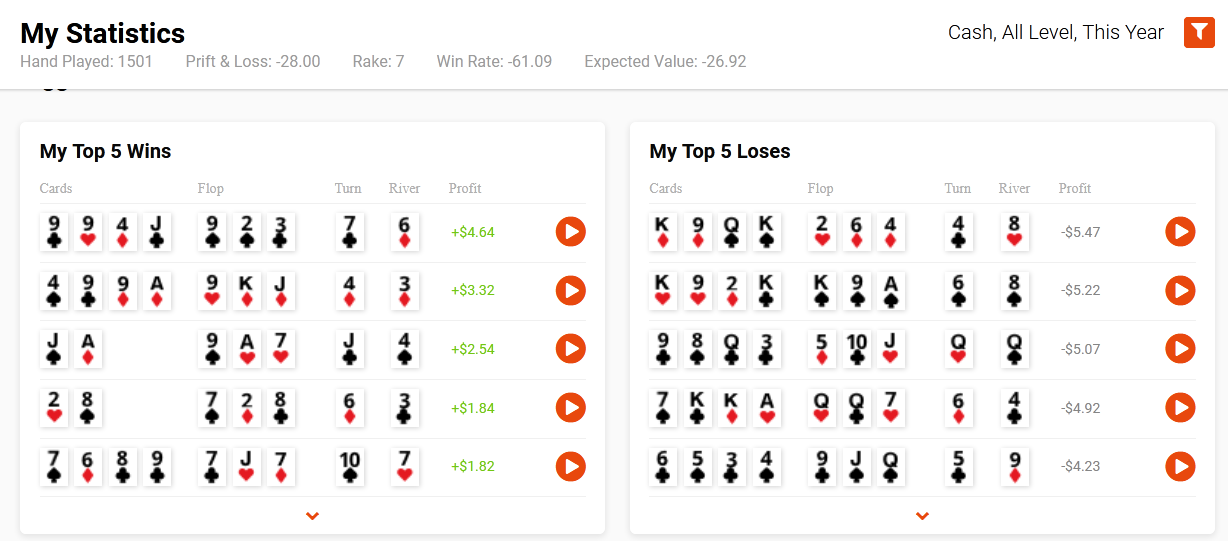The width and height of the screenshot is (1228, 541).
Task: Play replay of the -$4.92 losing hand
Action: point(1180,408)
